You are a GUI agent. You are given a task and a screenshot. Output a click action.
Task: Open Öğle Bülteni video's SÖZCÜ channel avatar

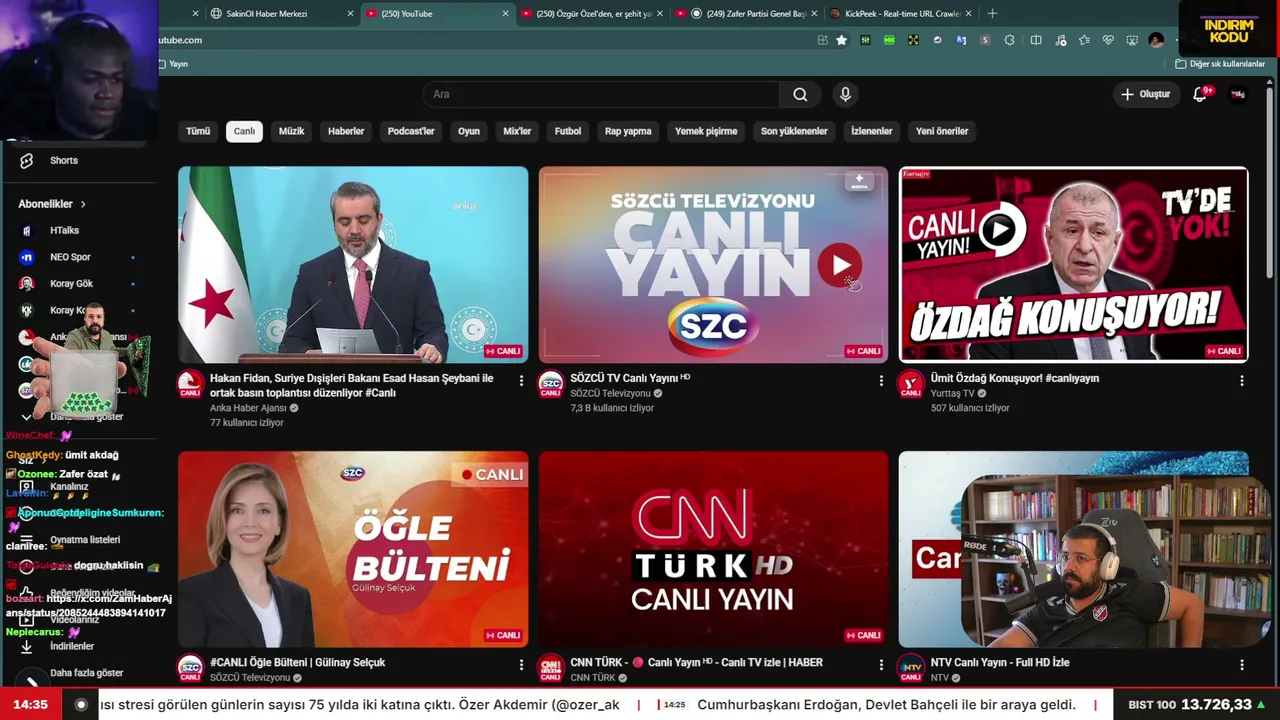[190, 668]
